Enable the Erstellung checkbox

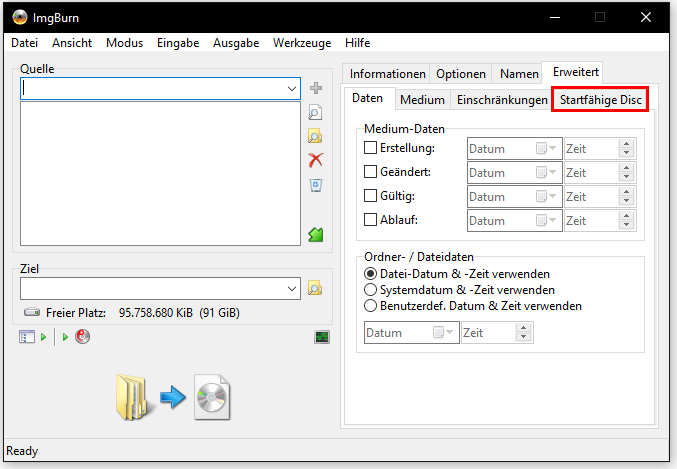coord(370,148)
